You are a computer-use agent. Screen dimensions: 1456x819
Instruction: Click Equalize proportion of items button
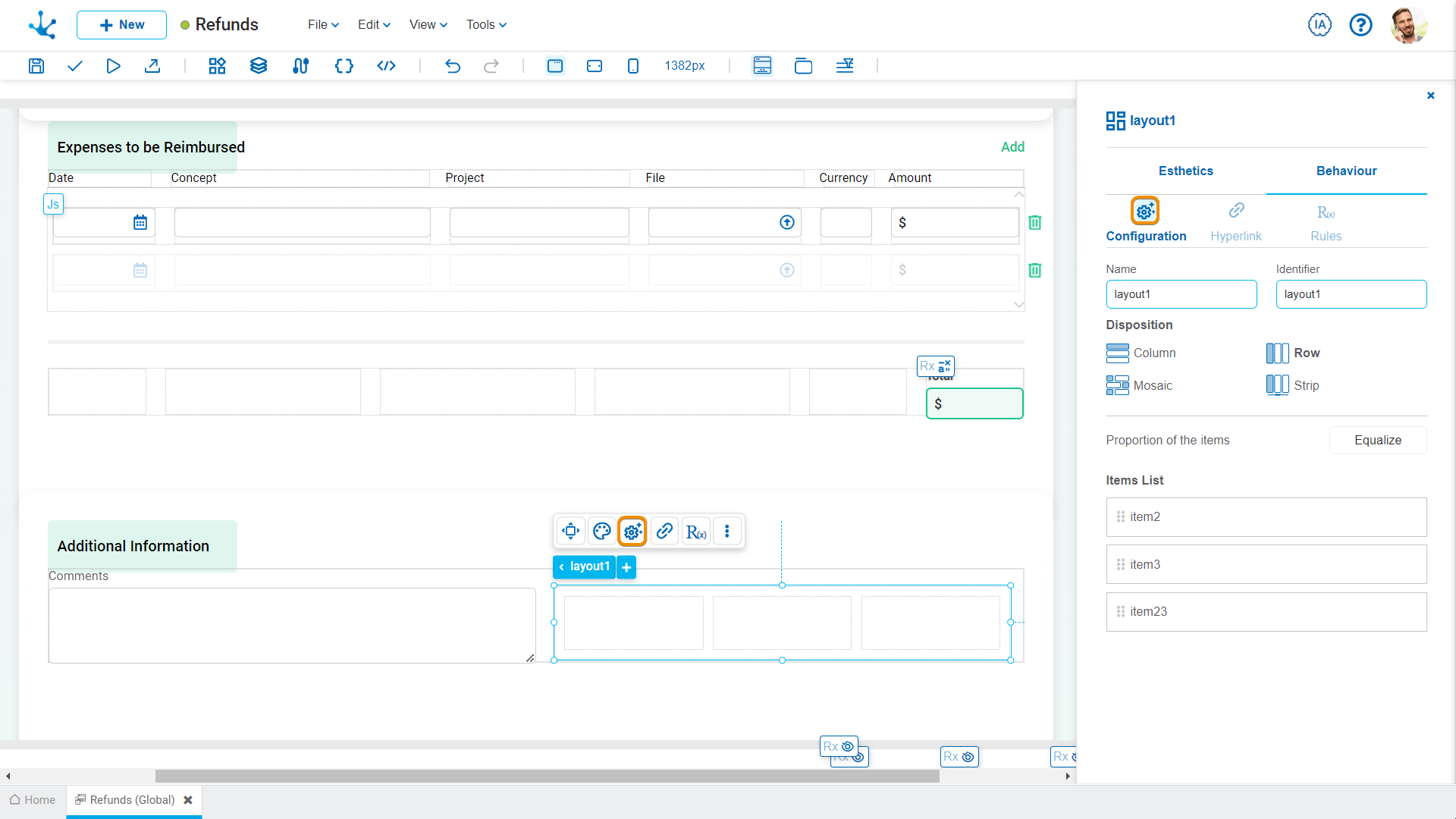(x=1378, y=440)
